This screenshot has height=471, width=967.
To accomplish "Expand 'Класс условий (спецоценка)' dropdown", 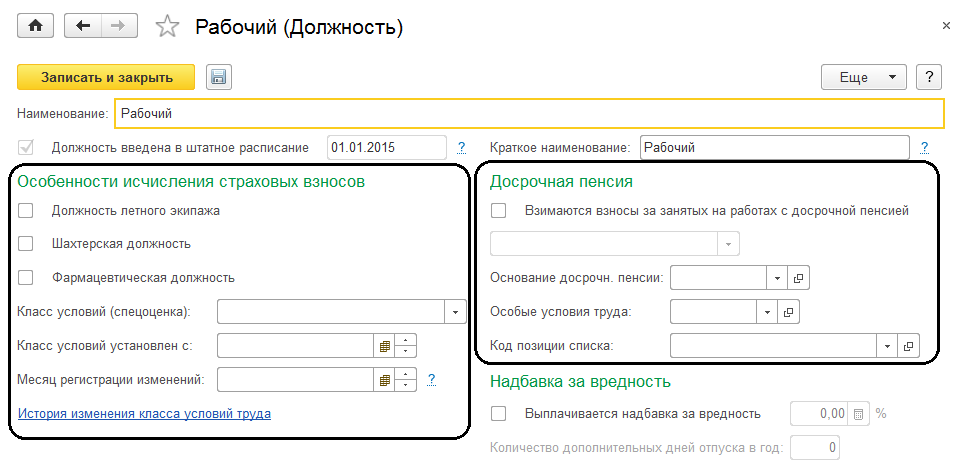I will (457, 312).
